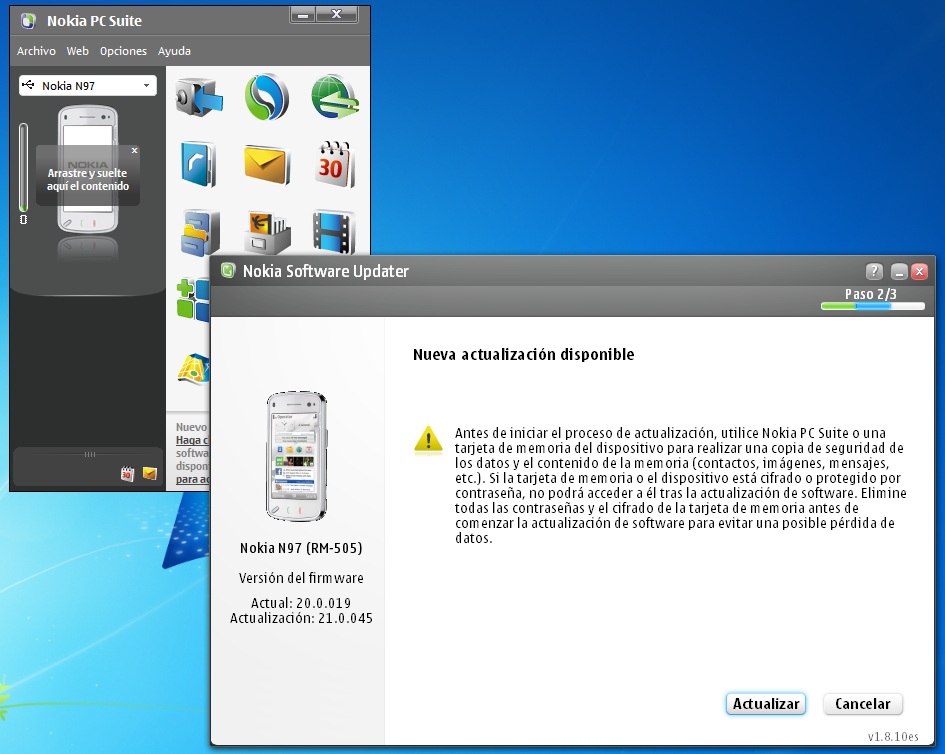Open the Backup tool safe icon

click(199, 97)
